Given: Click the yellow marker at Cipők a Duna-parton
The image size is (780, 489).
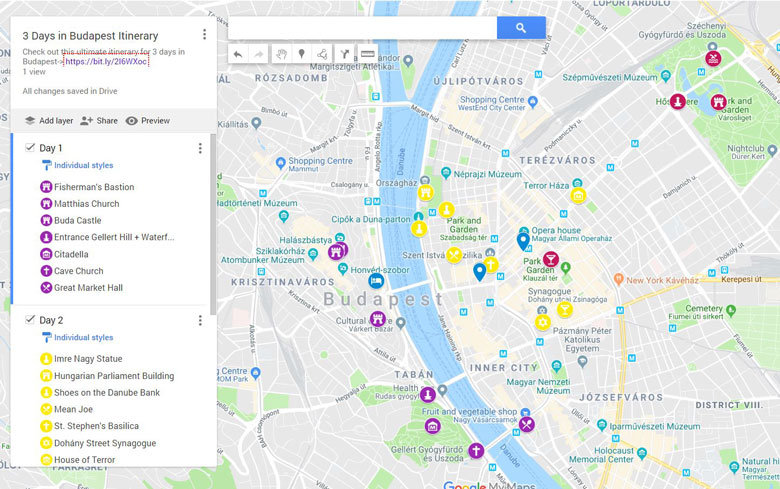Looking at the screenshot, I should pyautogui.click(x=419, y=229).
